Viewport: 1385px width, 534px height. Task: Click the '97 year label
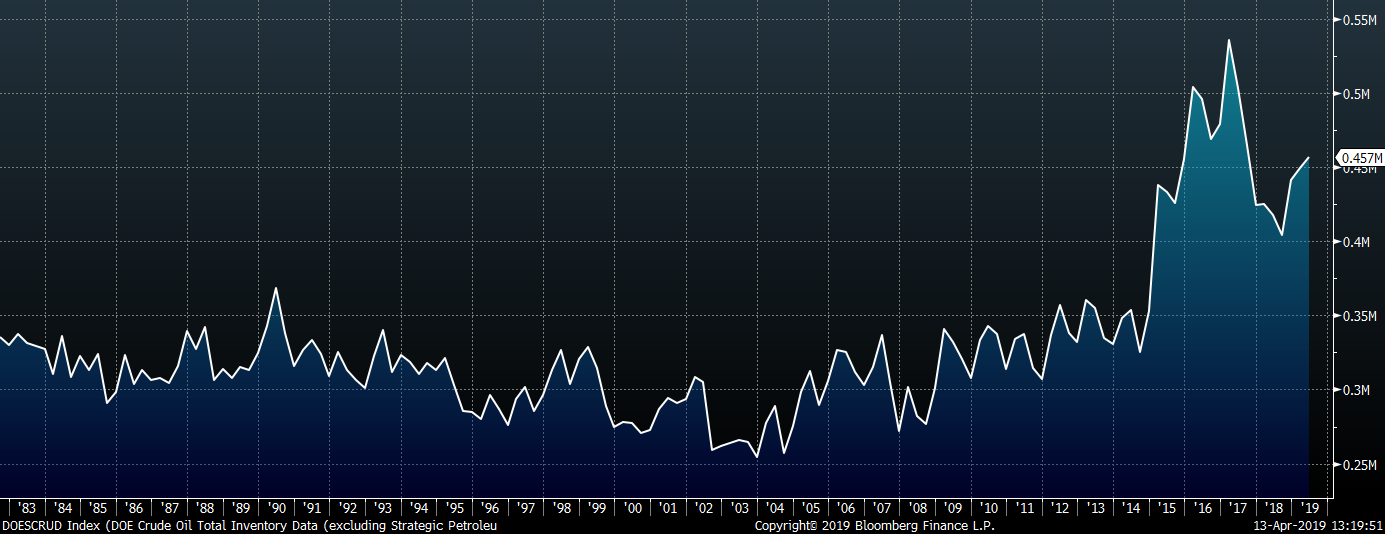pyautogui.click(x=527, y=508)
